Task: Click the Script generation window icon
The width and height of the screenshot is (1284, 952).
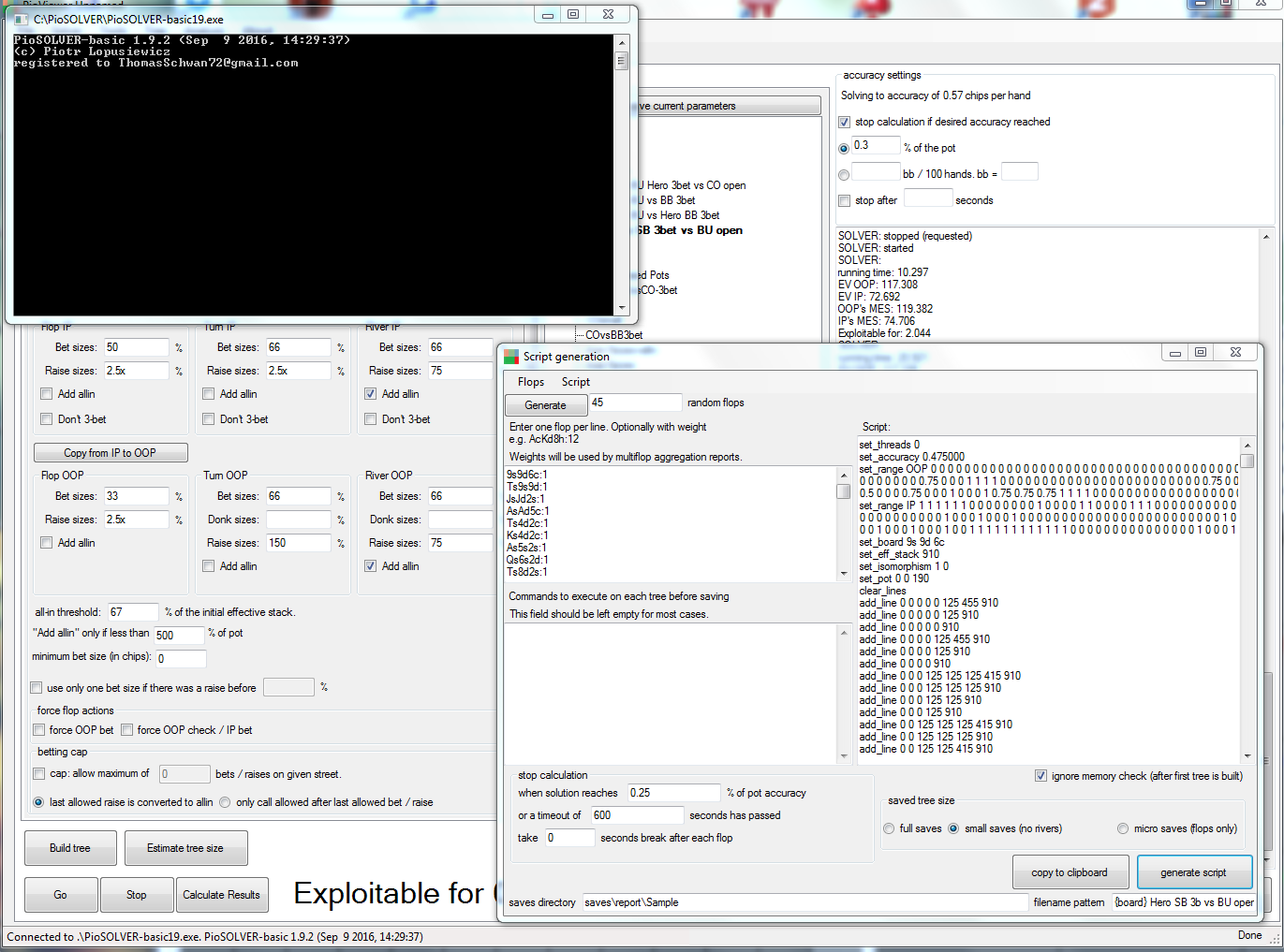Action: pyautogui.click(x=511, y=357)
